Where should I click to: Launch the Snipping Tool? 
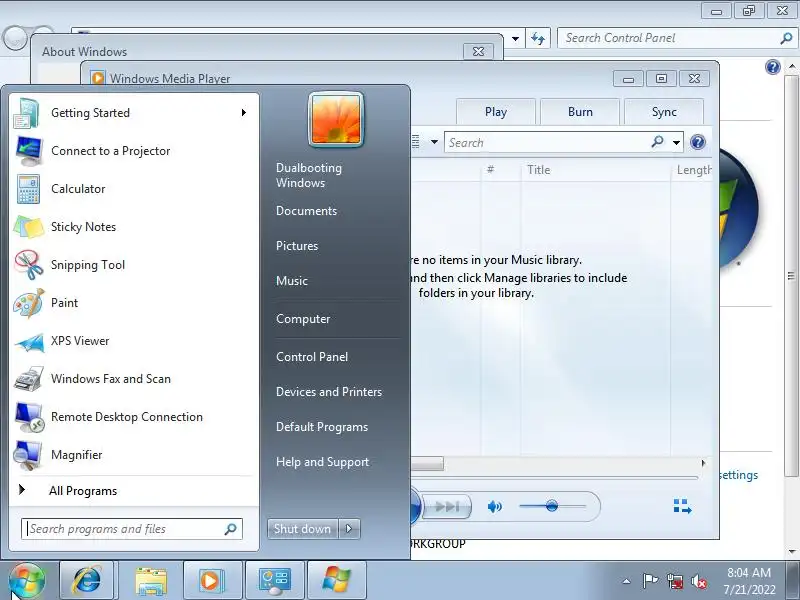[133, 265]
